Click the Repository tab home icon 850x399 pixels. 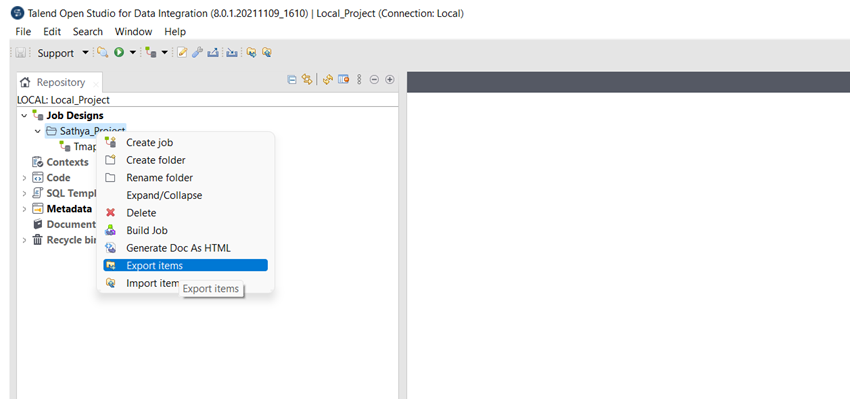tap(24, 82)
